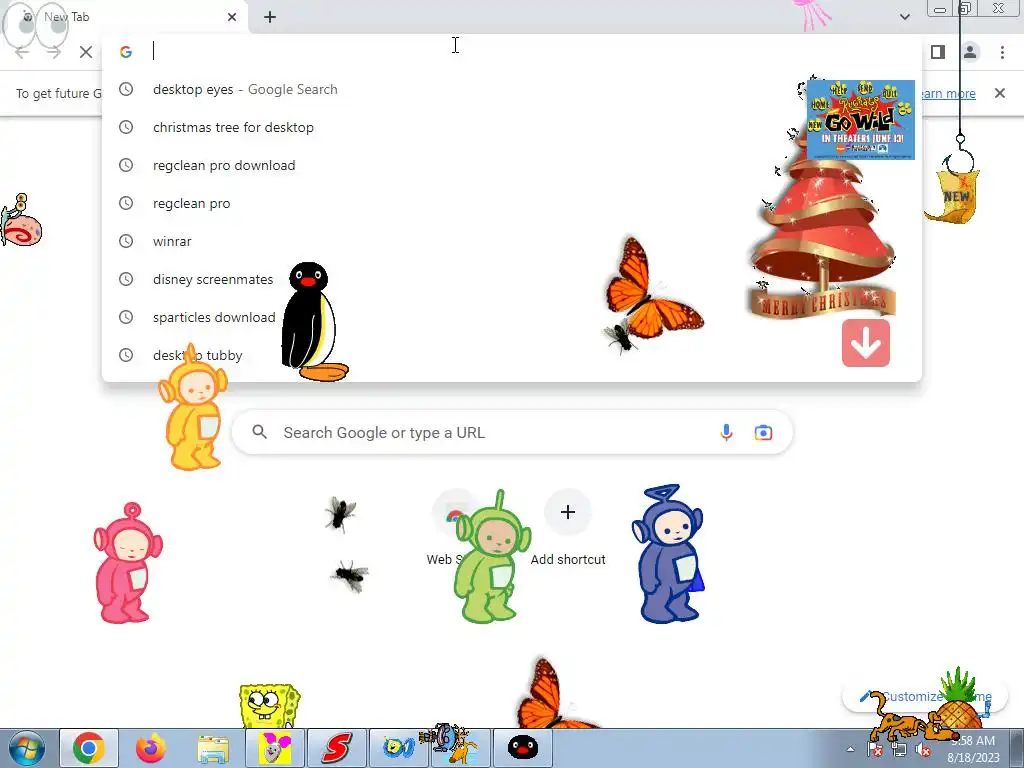Viewport: 1024px width, 768px height.
Task: Pick 'sparticles download' suggestion
Action: click(x=512, y=317)
